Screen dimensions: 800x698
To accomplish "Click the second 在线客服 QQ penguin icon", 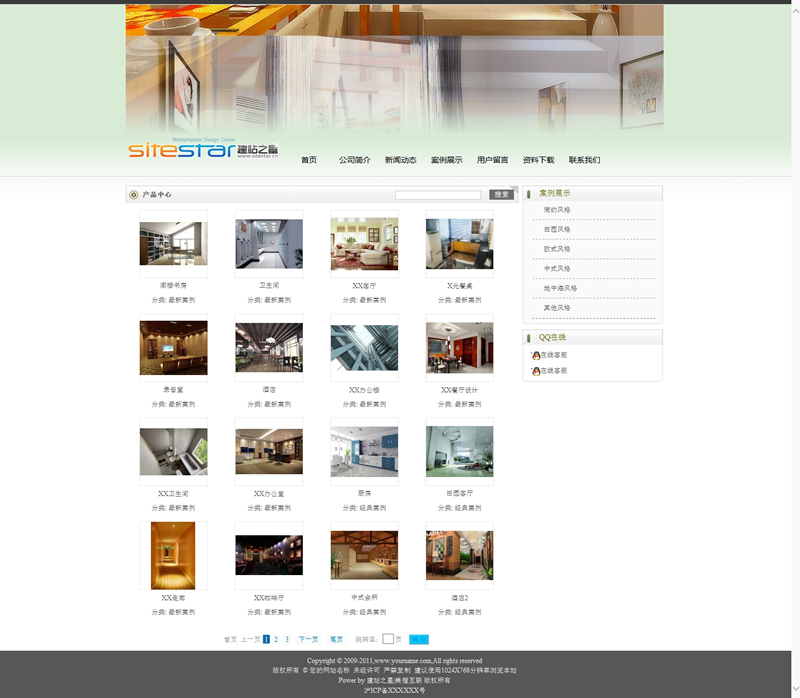I will 536,371.
